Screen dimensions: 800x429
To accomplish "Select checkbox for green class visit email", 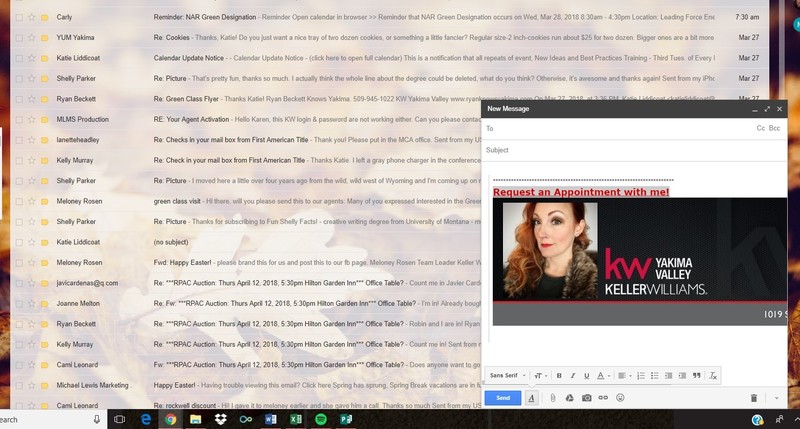I will coord(19,201).
